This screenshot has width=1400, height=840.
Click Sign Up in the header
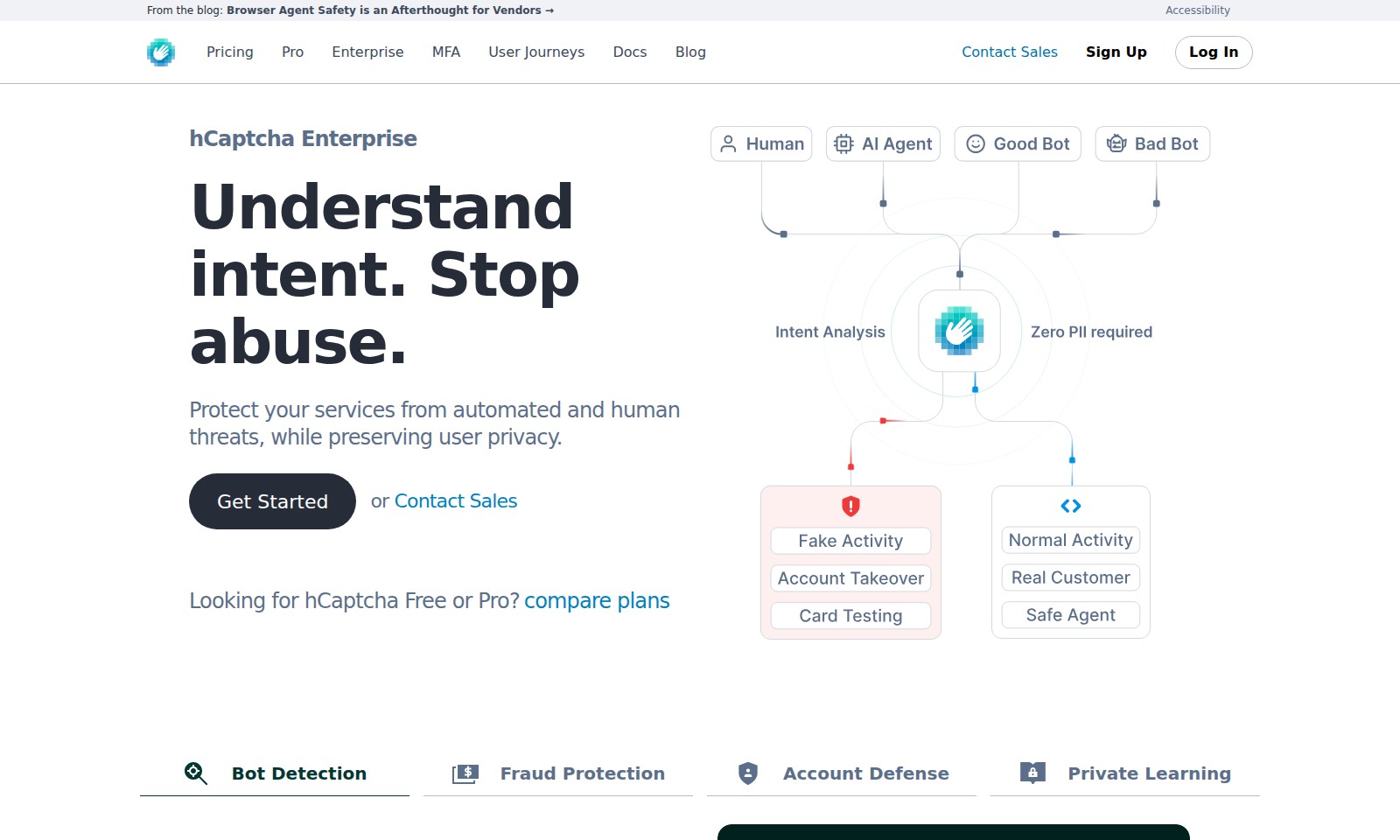(x=1116, y=52)
